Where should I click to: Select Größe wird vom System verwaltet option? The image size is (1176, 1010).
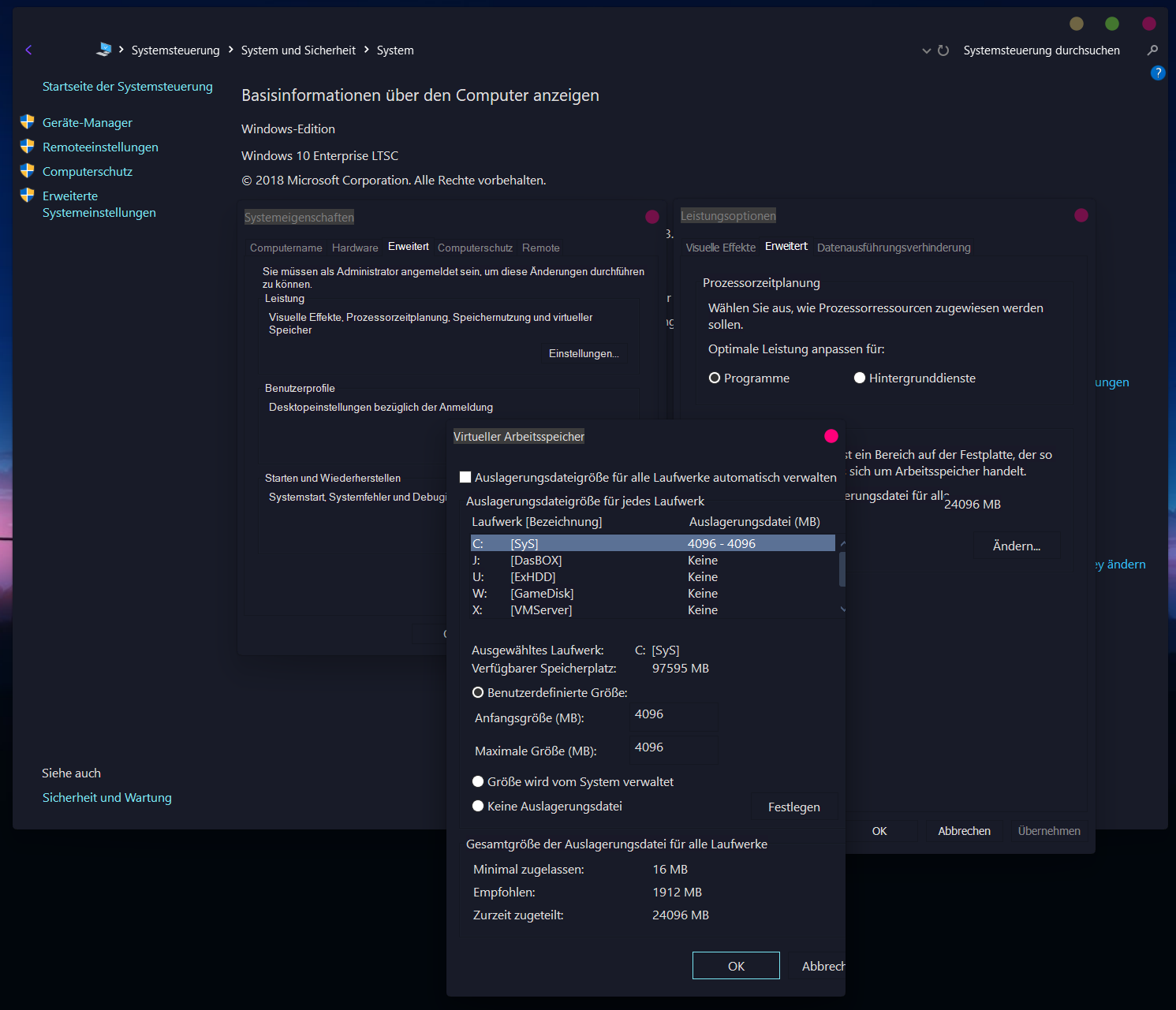tap(478, 781)
